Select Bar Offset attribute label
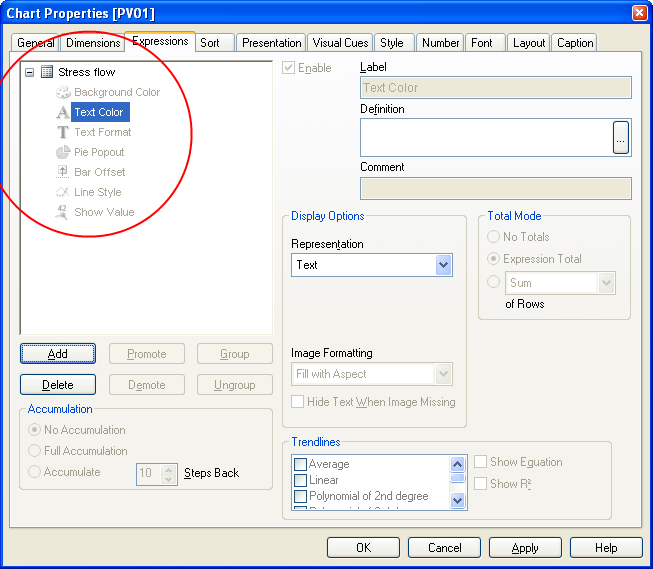Image resolution: width=653 pixels, height=569 pixels. click(100, 172)
